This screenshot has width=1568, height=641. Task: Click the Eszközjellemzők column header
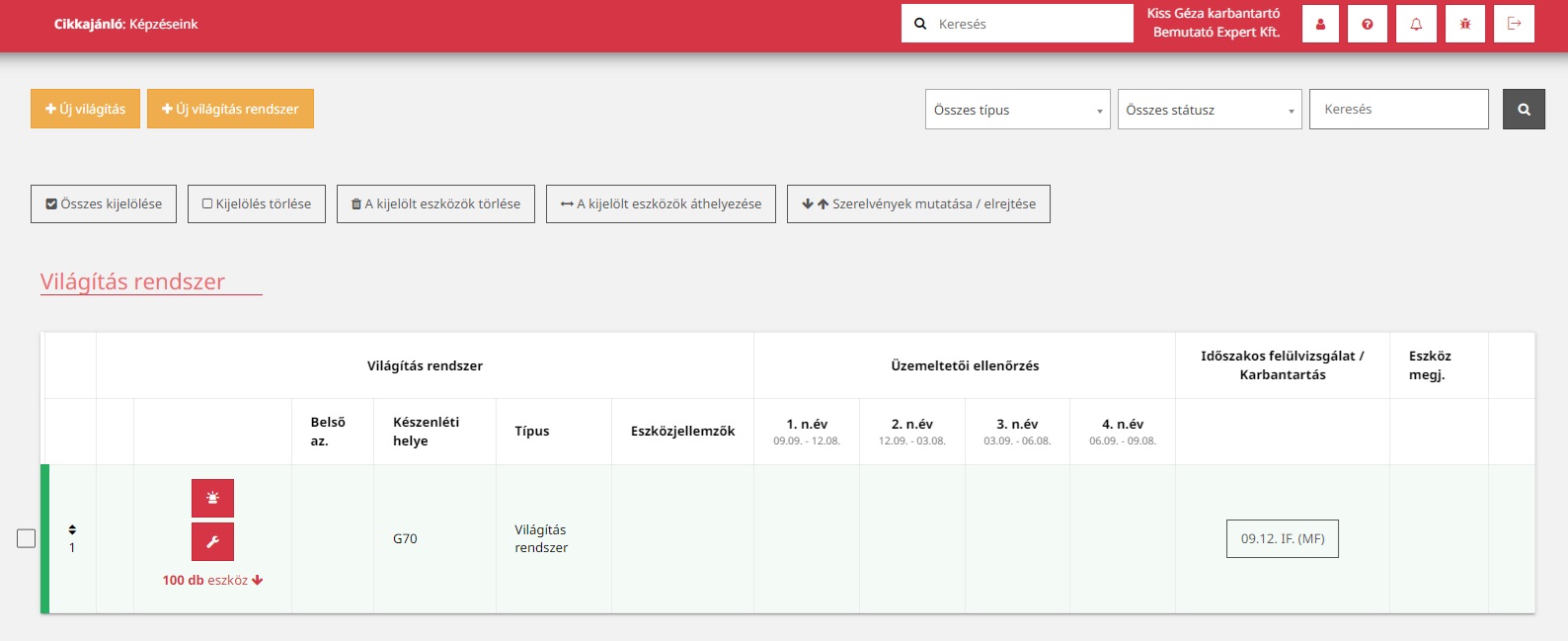[x=682, y=431]
